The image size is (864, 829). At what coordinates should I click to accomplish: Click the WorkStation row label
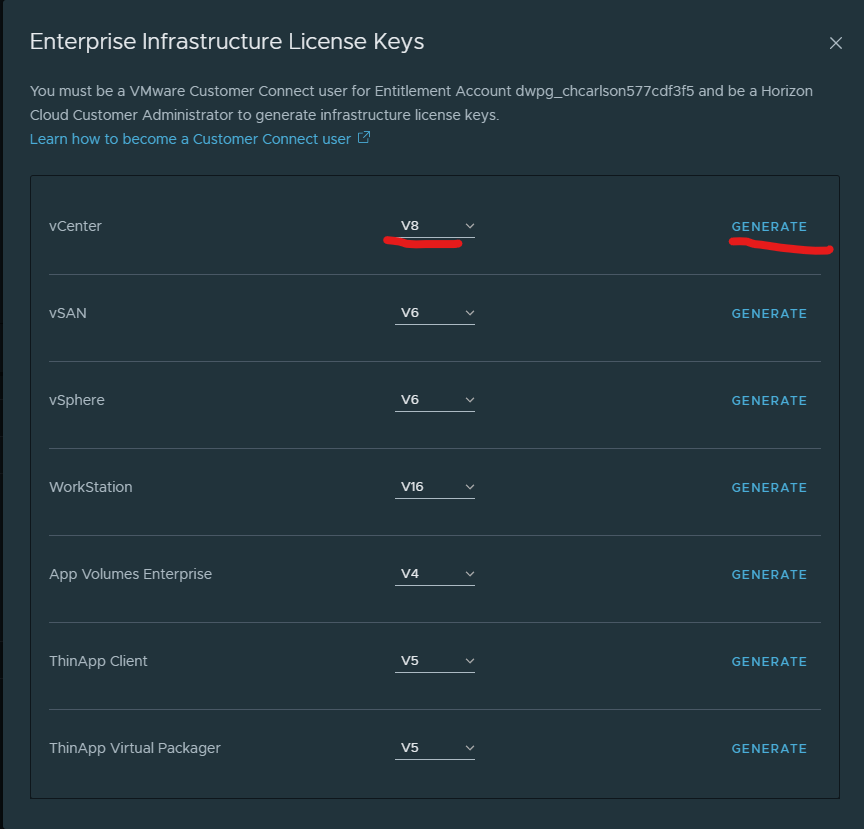point(90,487)
